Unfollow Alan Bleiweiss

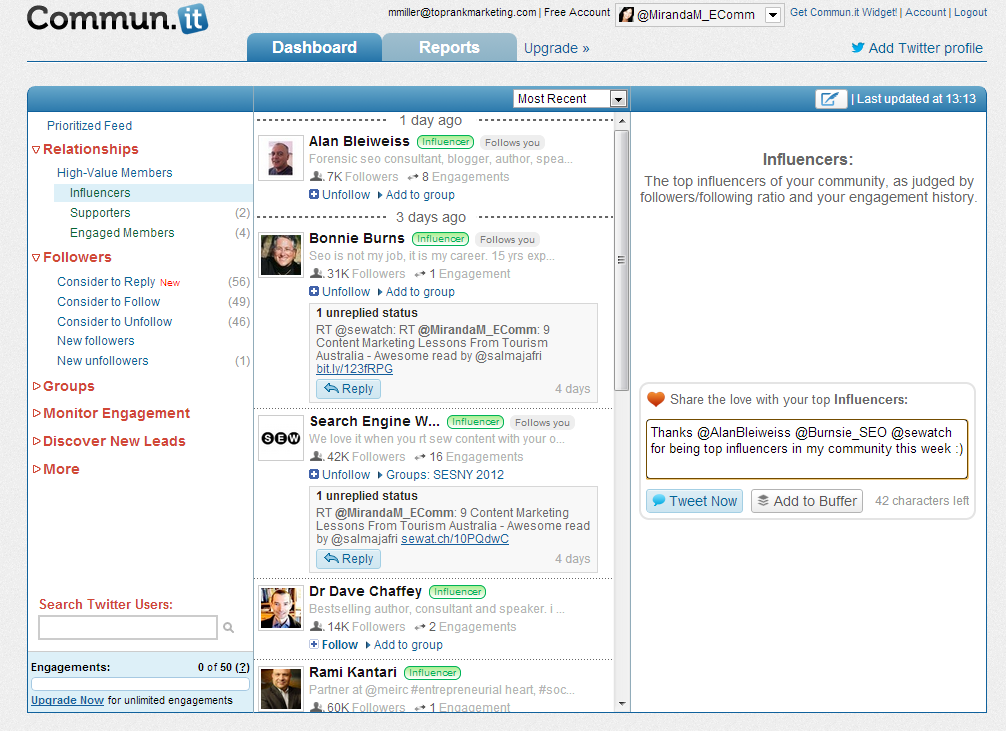pyautogui.click(x=340, y=194)
